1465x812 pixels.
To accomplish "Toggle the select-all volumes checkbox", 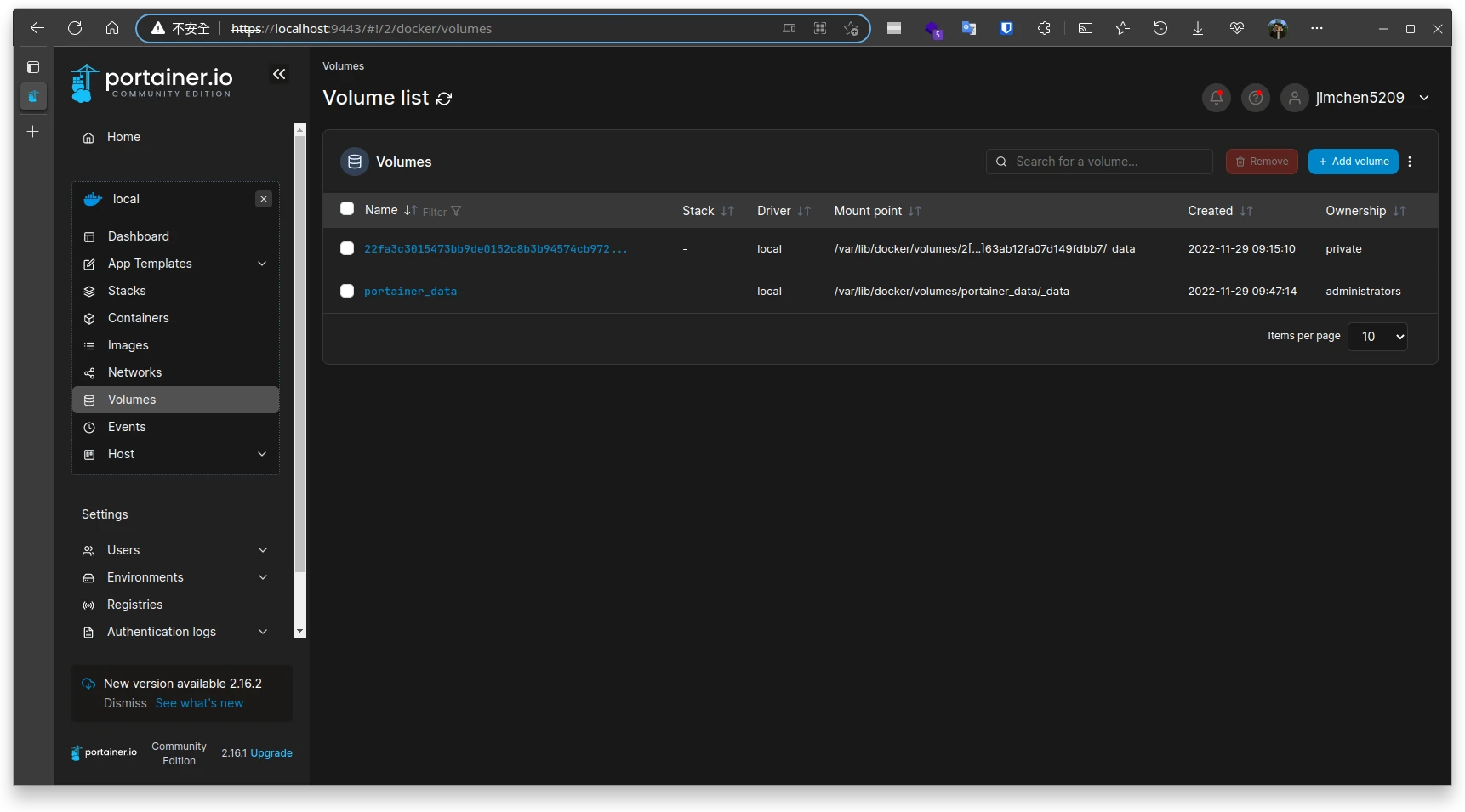I will 347,209.
